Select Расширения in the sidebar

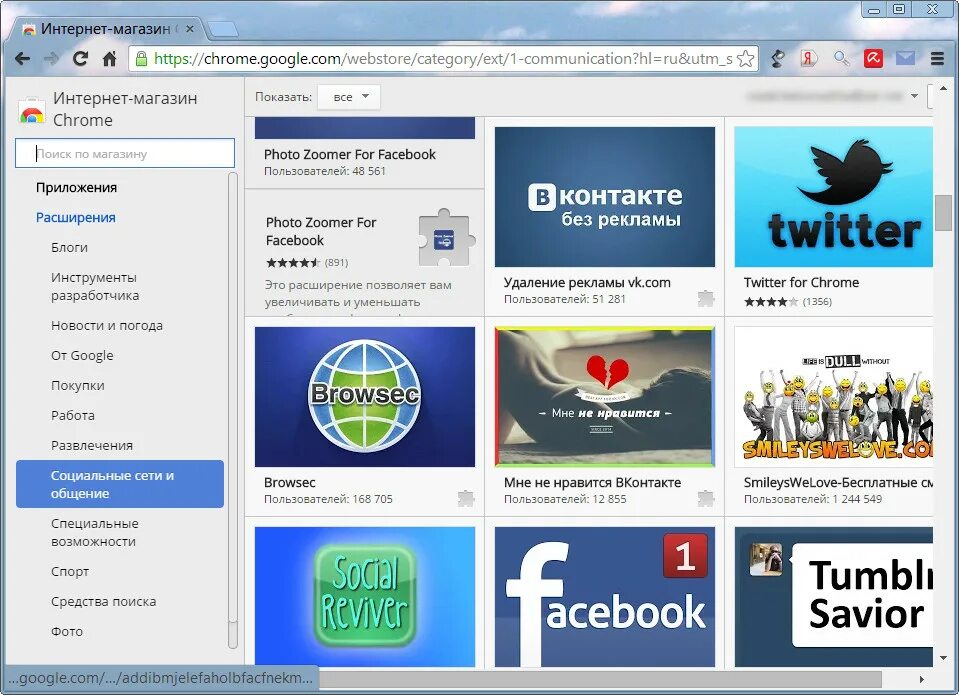(x=76, y=217)
